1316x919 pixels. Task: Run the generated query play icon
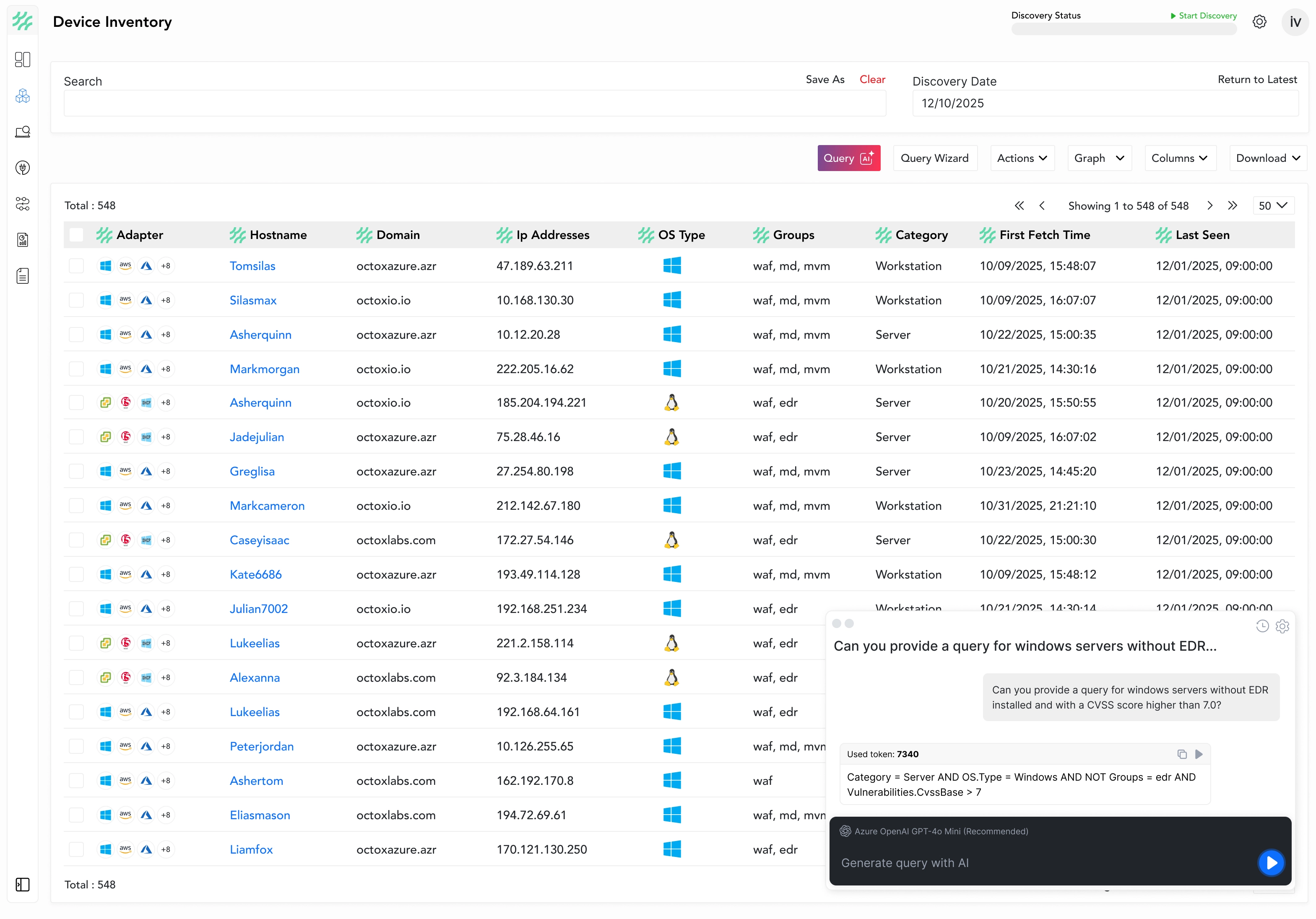coord(1199,754)
